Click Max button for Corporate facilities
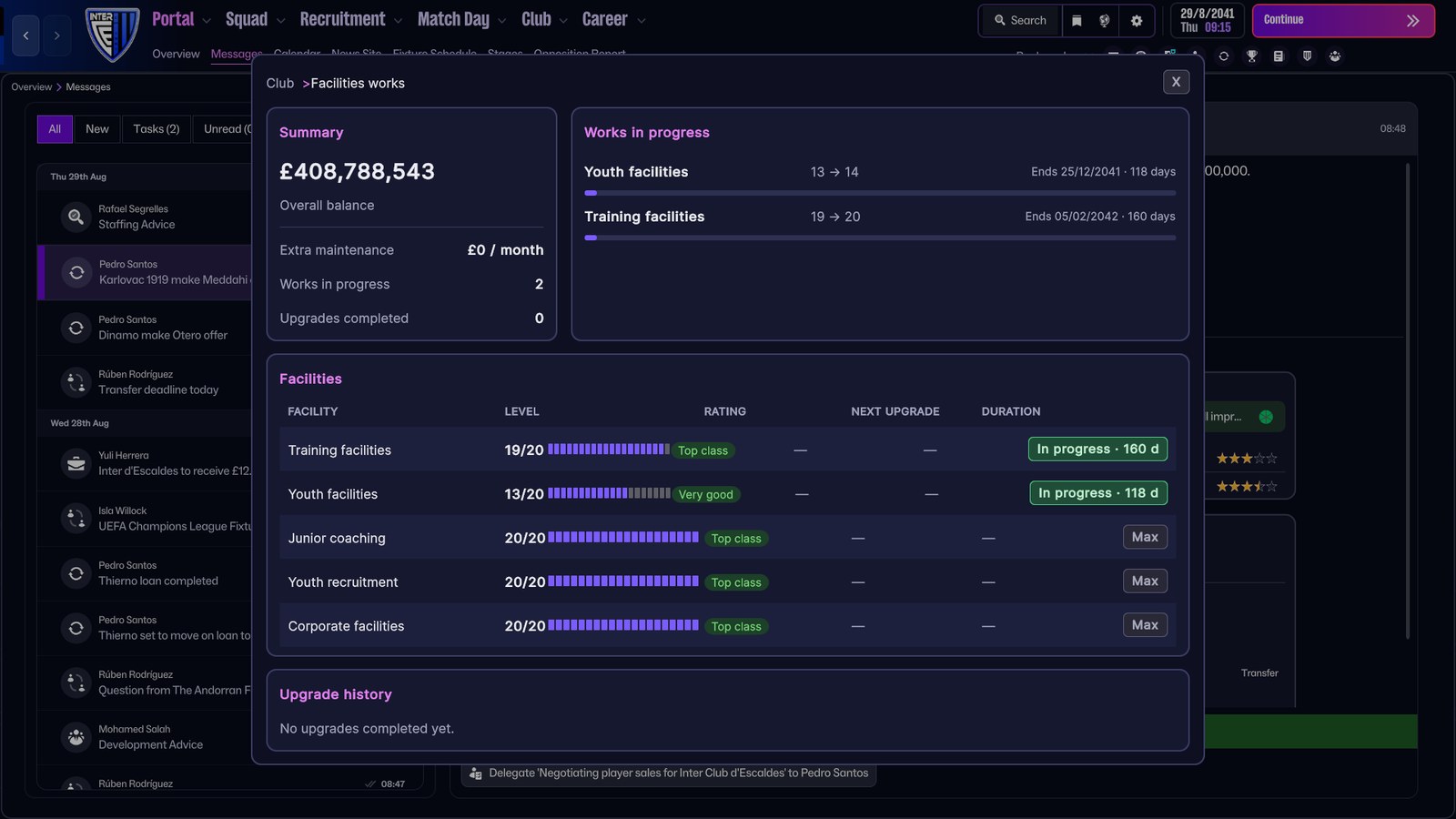The height and width of the screenshot is (819, 1456). tap(1145, 625)
